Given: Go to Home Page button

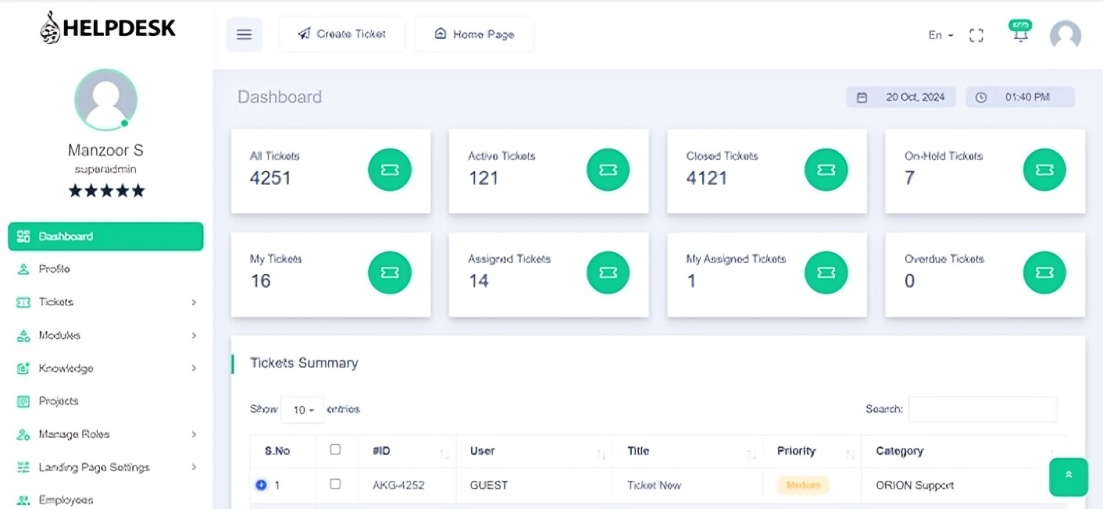Looking at the screenshot, I should 474,34.
